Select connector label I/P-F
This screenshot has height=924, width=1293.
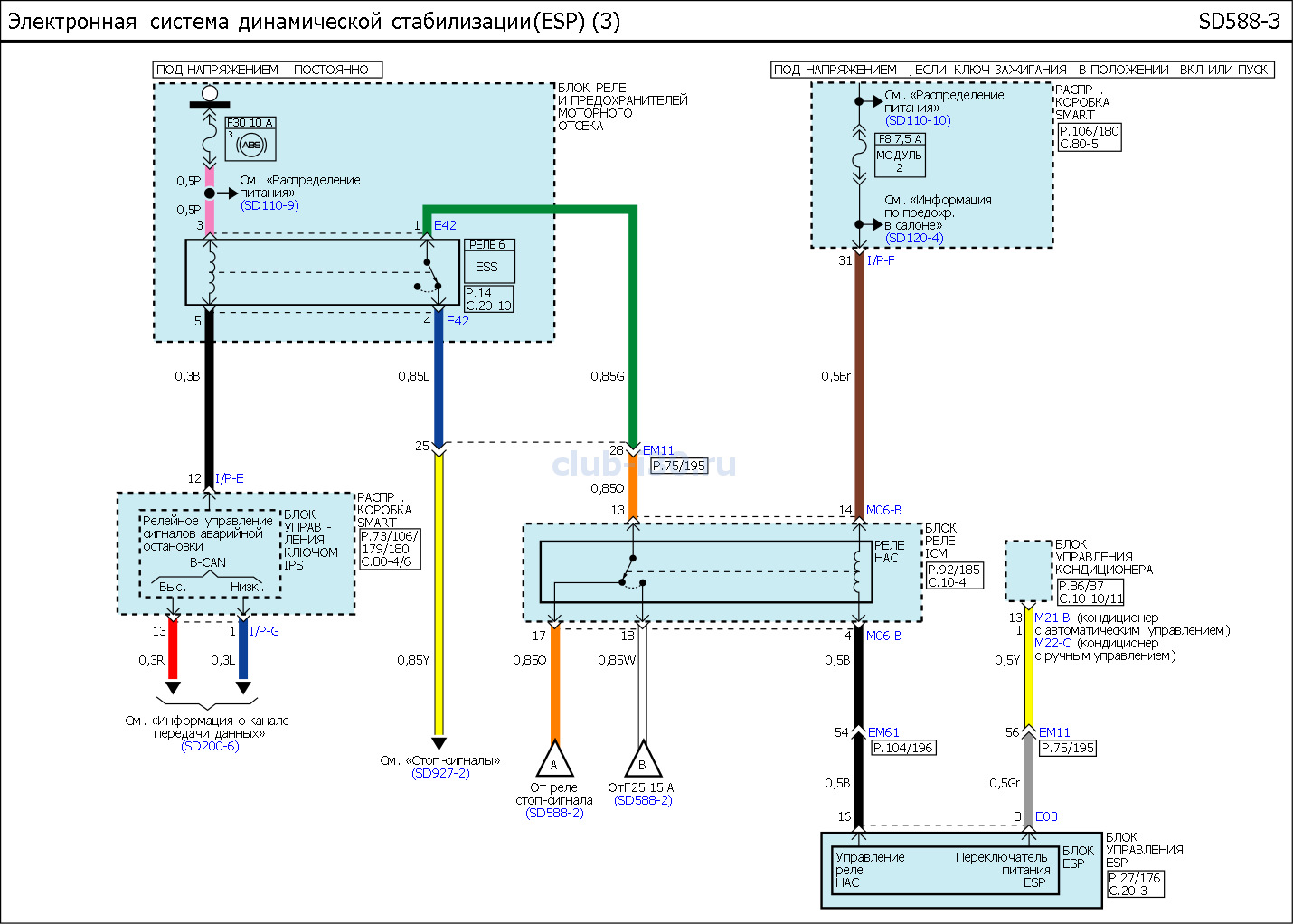coord(881,260)
